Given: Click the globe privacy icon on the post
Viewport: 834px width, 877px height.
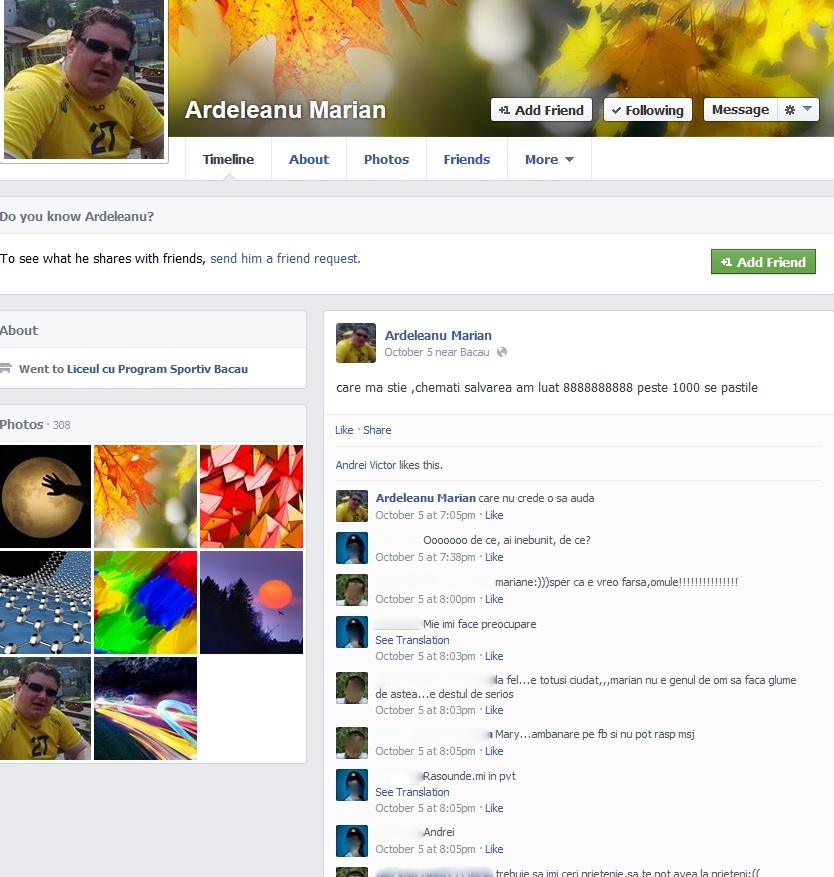Looking at the screenshot, I should click(x=502, y=352).
